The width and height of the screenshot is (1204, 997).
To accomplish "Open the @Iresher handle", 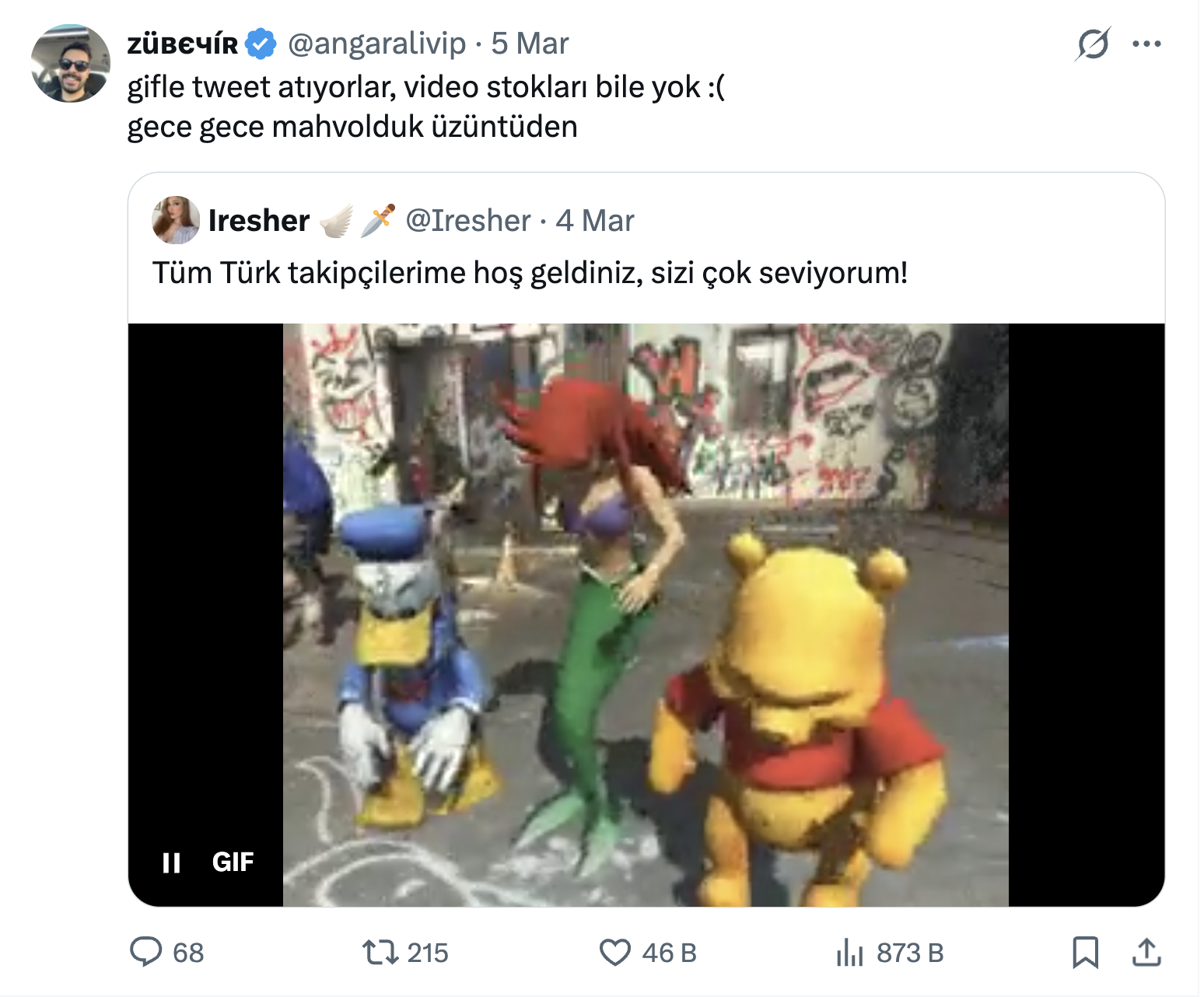I will tap(468, 221).
